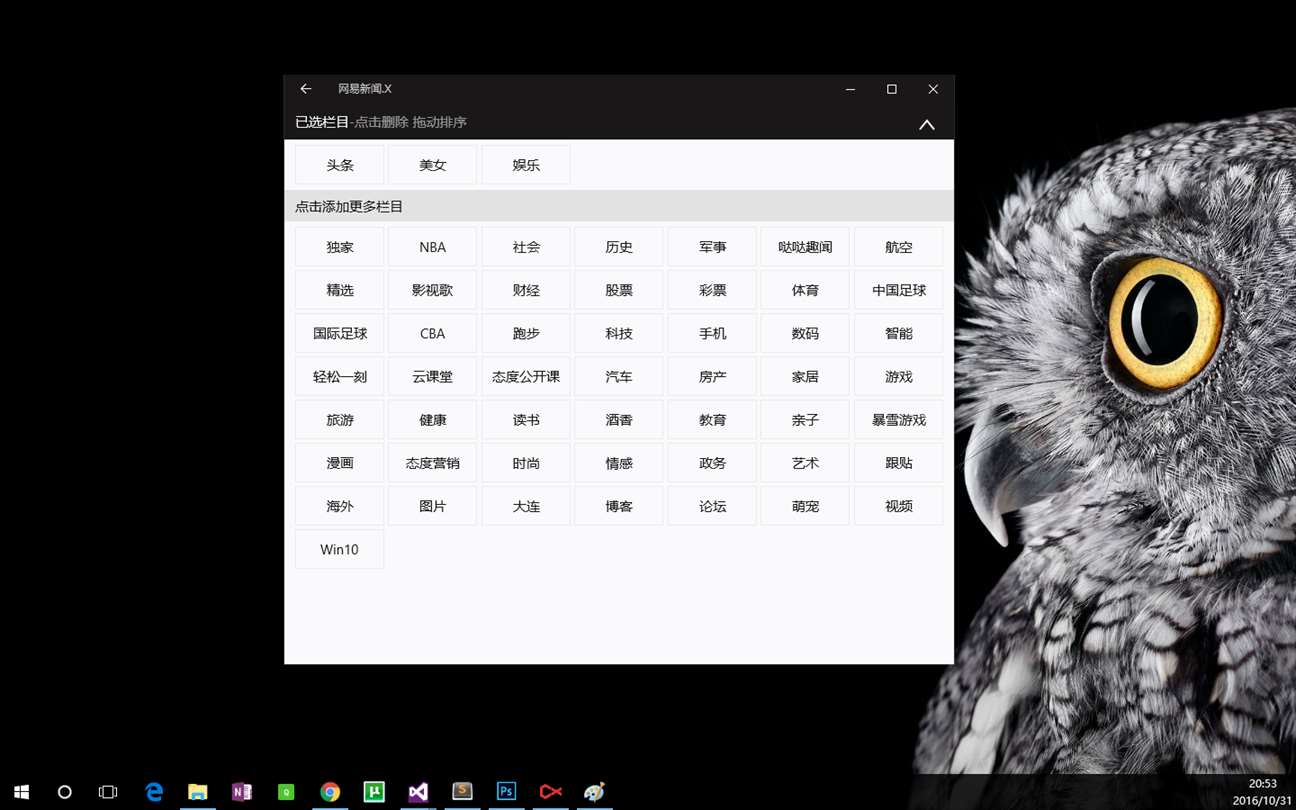1296x810 pixels.
Task: Add the Win10 column
Action: [x=340, y=549]
